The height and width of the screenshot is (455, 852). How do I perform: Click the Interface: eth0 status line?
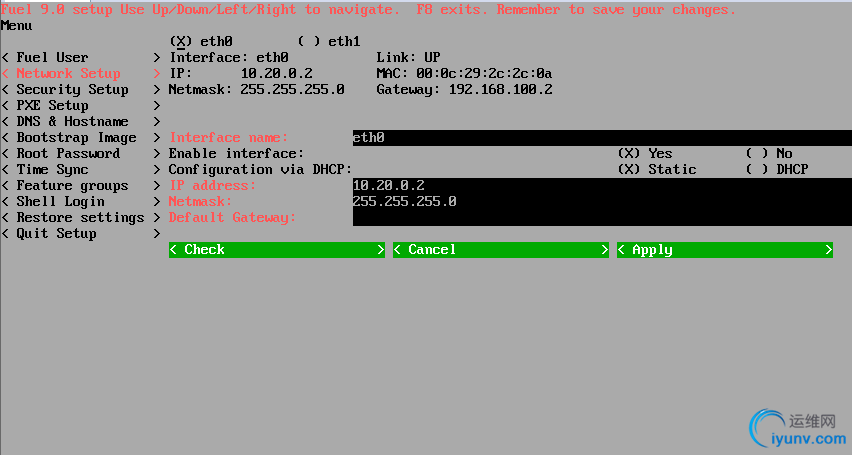(229, 58)
